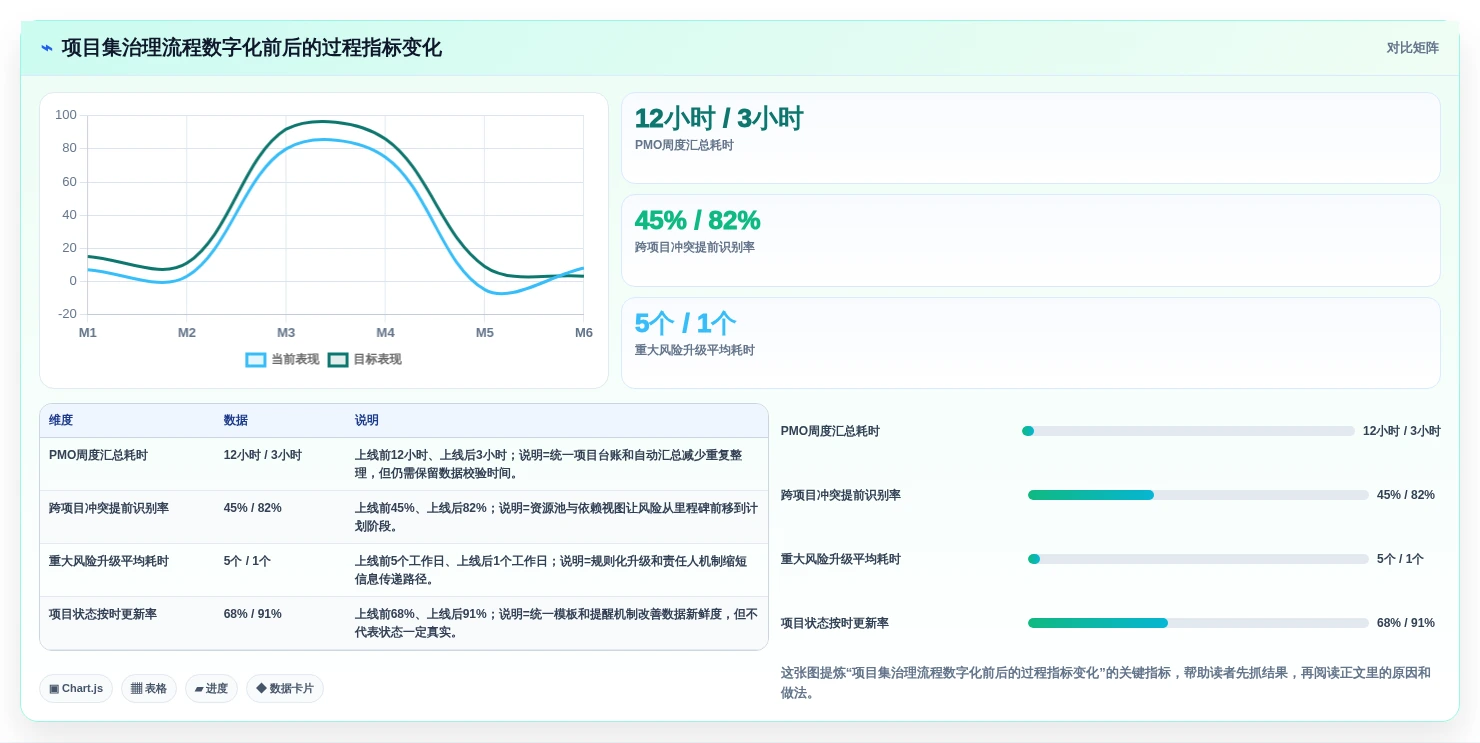The height and width of the screenshot is (743, 1480).
Task: Click description starting 上线前12小时、上线后3小时
Action: pyautogui.click(x=549, y=464)
